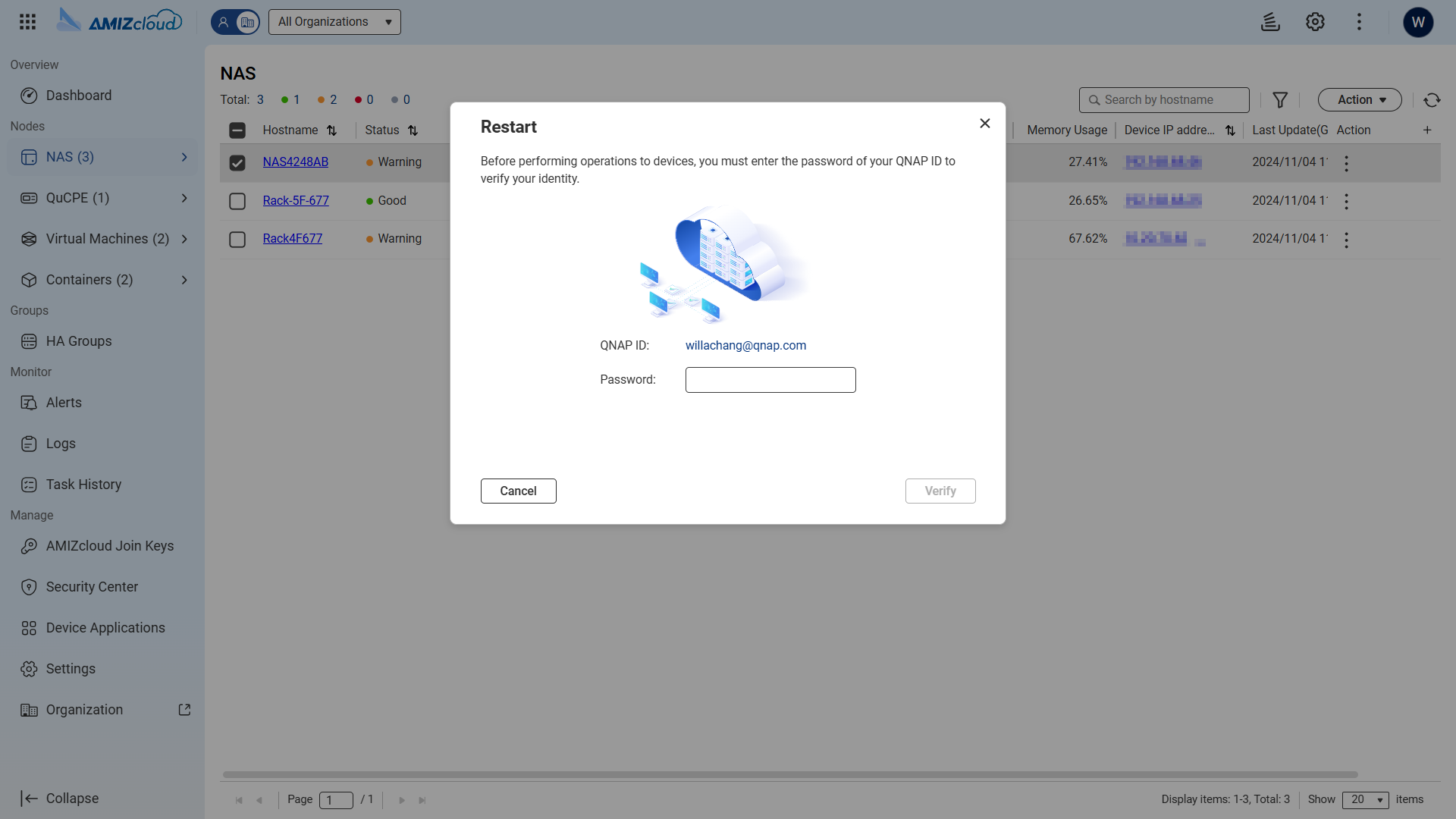Viewport: 1456px width, 819px height.
Task: Click the filter funnel icon
Action: 1280,100
